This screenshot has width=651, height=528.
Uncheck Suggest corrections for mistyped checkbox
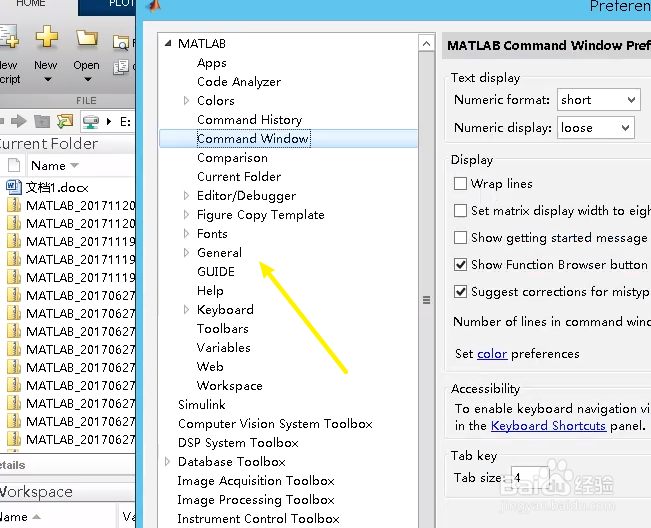point(460,291)
